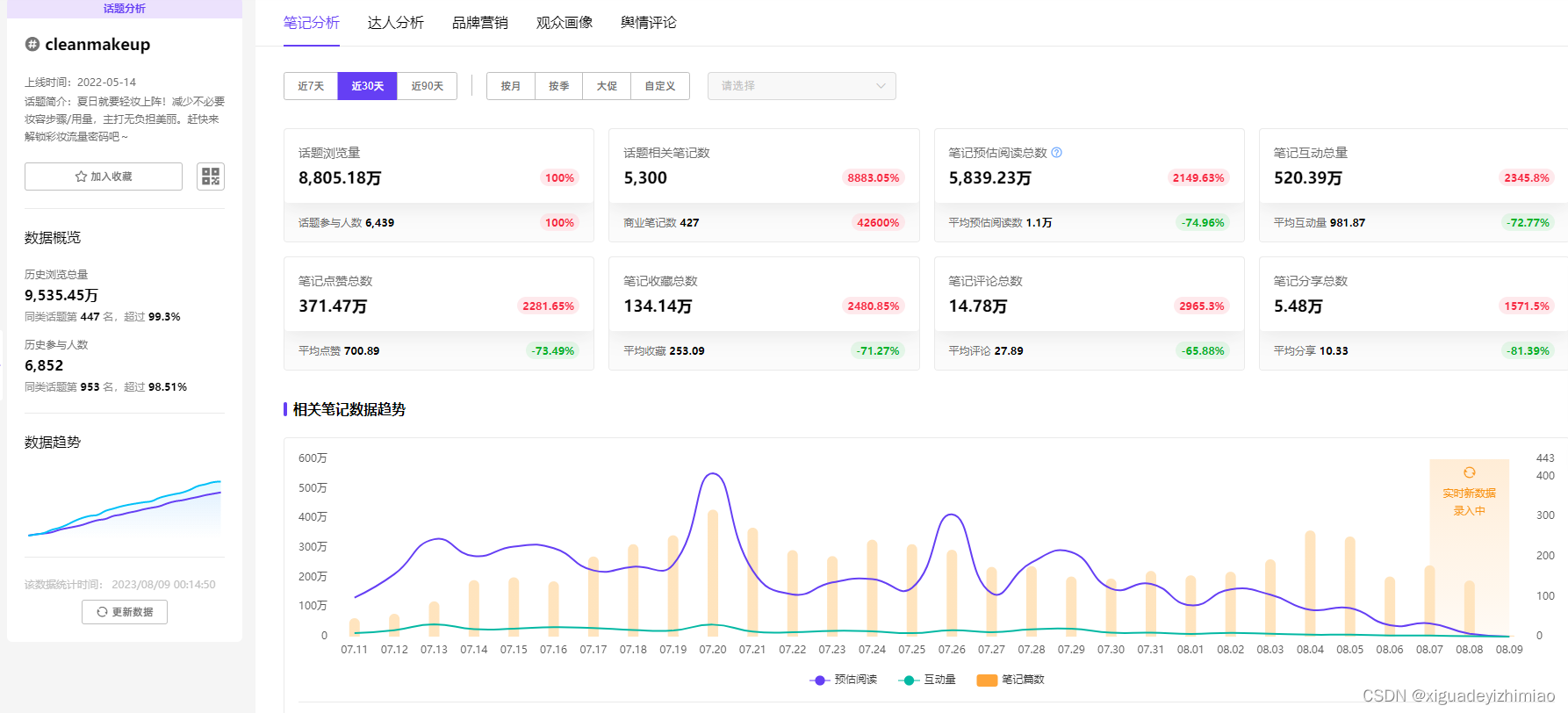Select the 近90天 time range
The height and width of the screenshot is (713, 1568).
428,86
